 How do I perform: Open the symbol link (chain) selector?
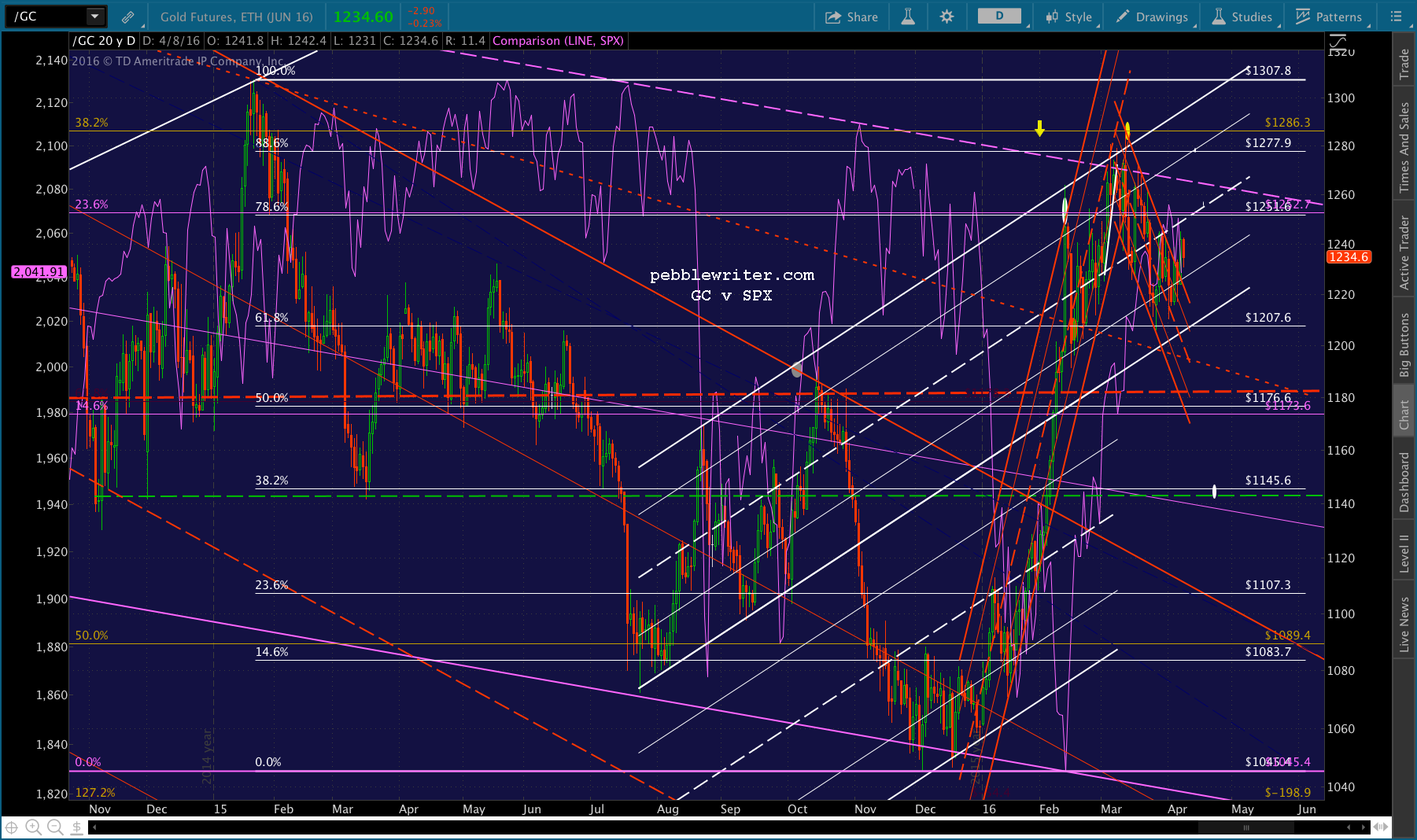[127, 17]
